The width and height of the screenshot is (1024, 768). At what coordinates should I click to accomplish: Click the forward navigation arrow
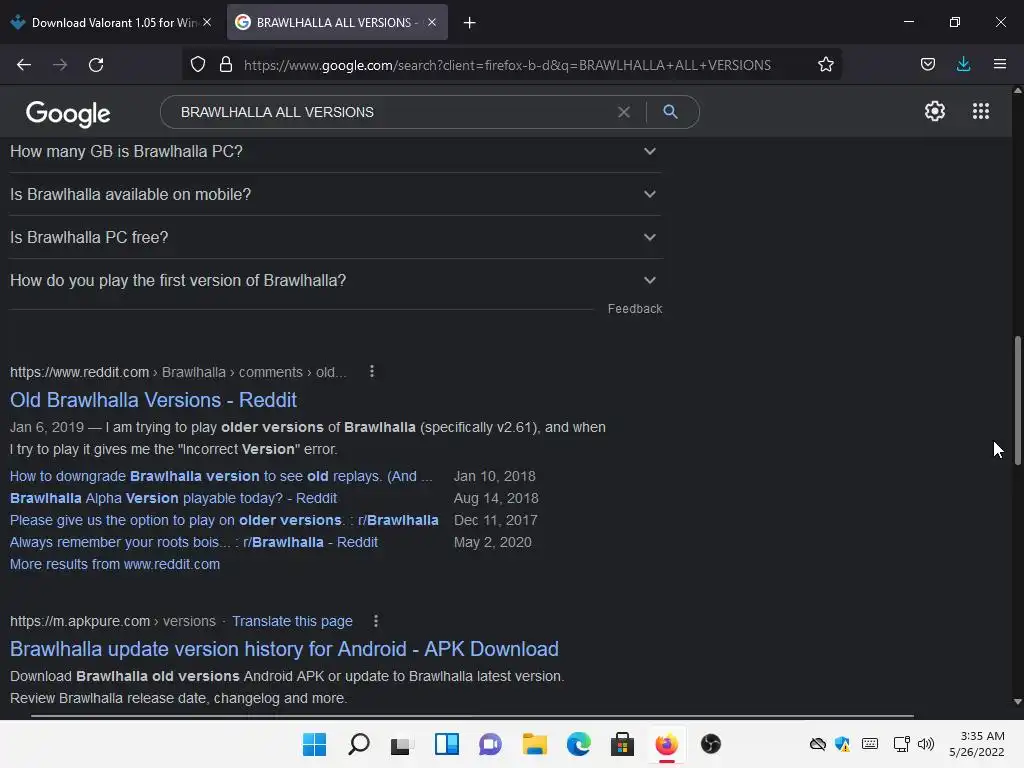[x=60, y=65]
